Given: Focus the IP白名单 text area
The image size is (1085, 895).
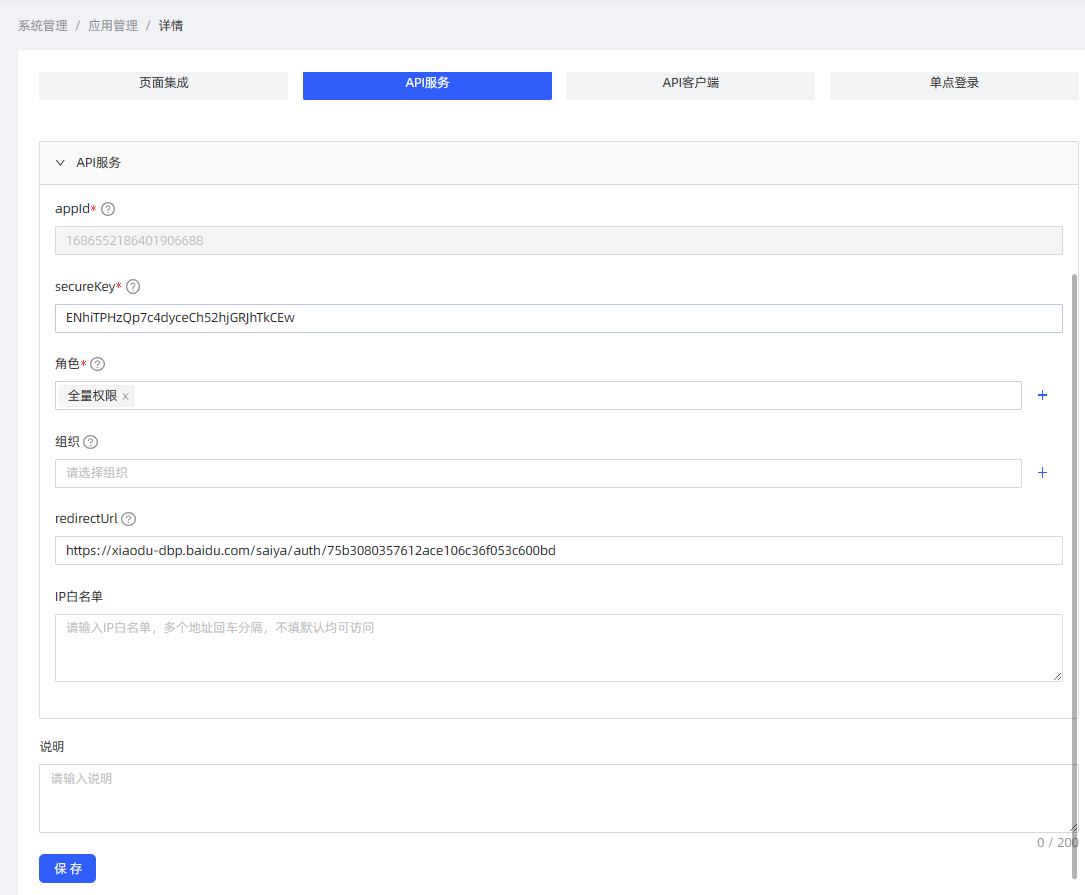Looking at the screenshot, I should click(558, 648).
